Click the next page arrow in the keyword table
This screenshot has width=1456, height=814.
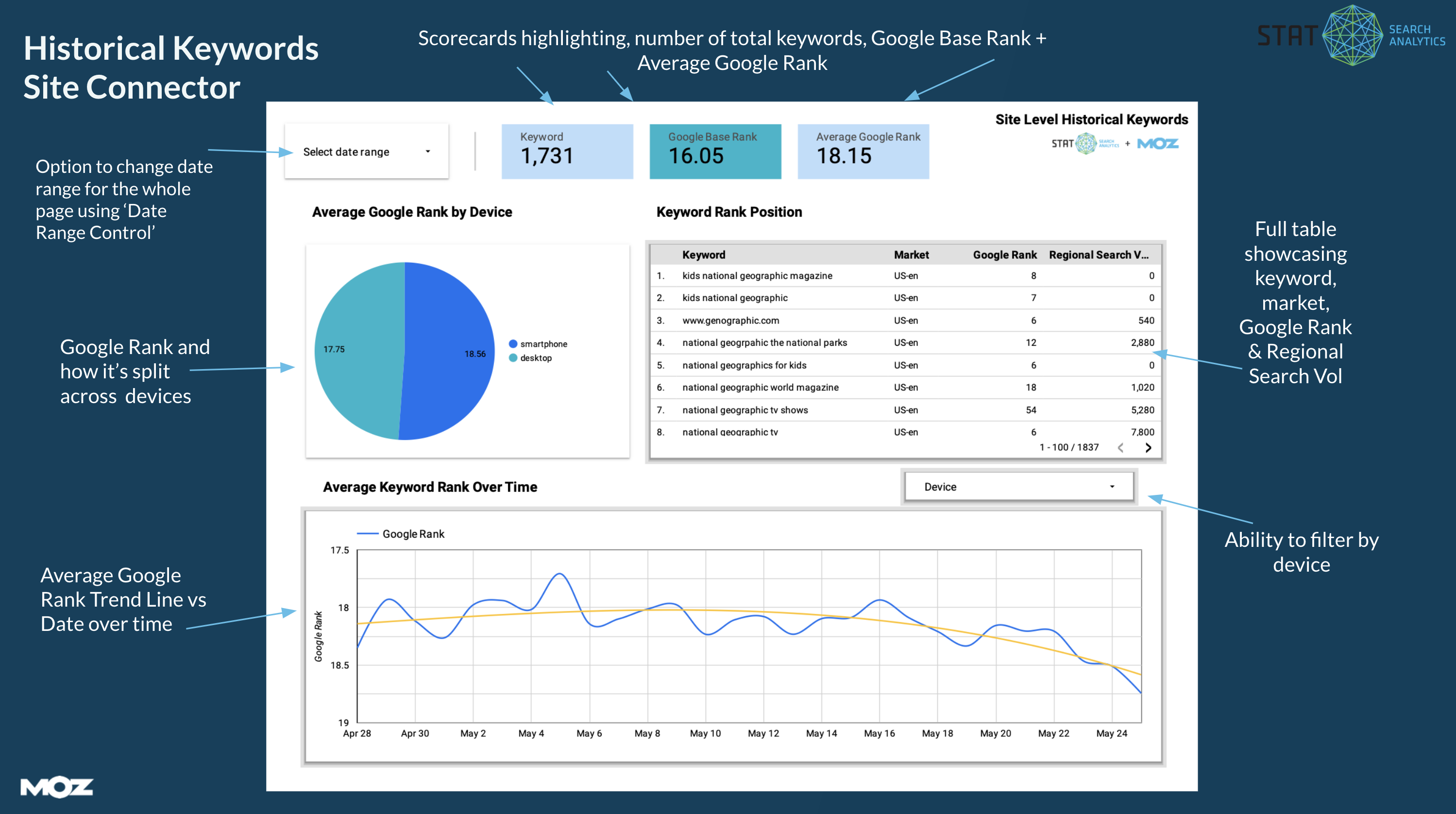(x=1149, y=447)
